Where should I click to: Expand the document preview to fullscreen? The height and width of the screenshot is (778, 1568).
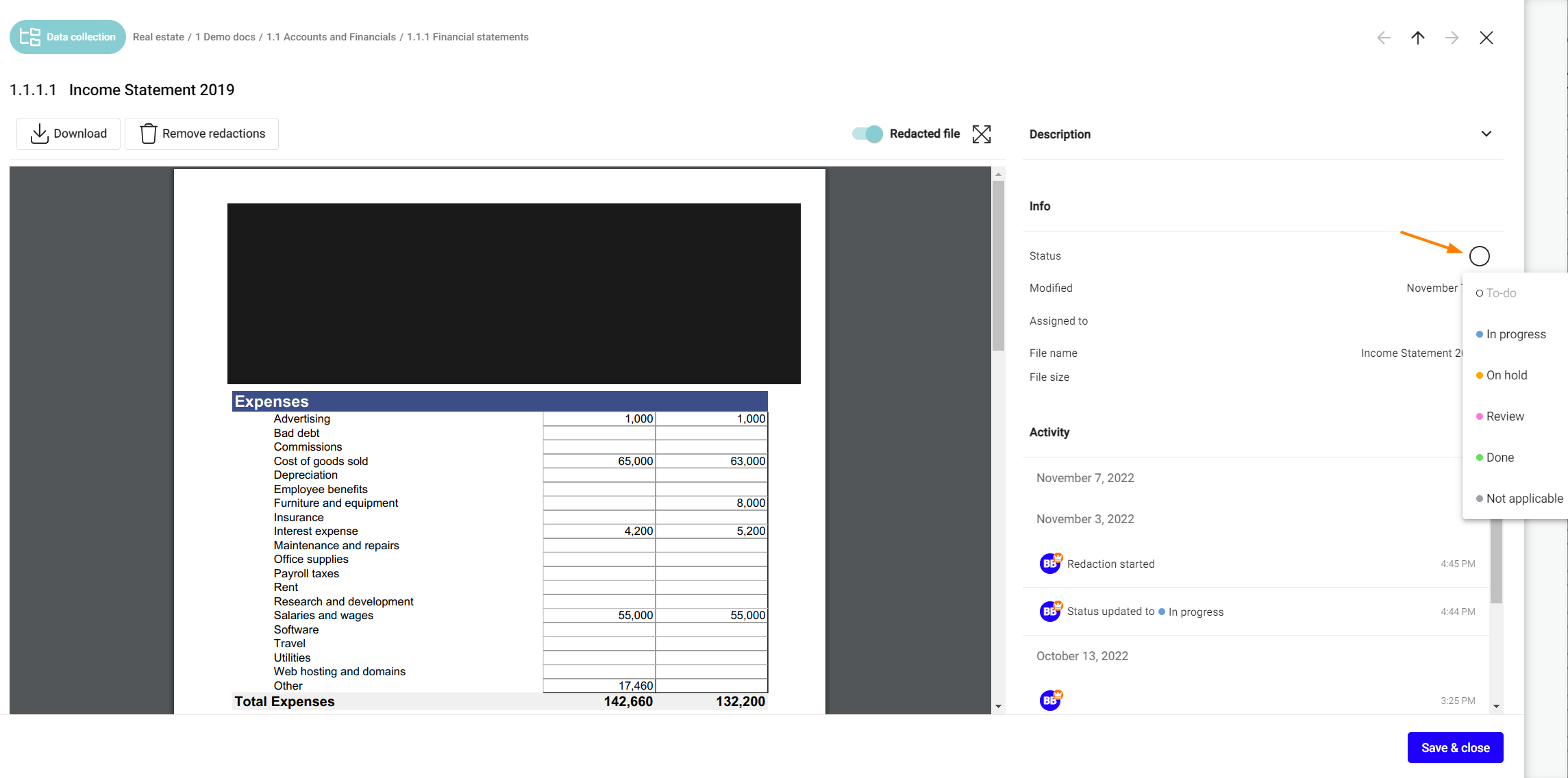point(982,134)
